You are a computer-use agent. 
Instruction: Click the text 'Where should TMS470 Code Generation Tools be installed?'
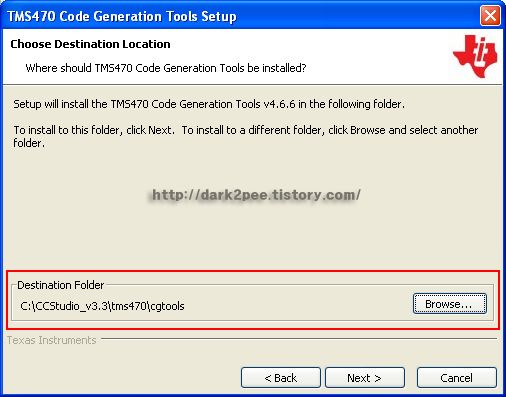[x=166, y=68]
